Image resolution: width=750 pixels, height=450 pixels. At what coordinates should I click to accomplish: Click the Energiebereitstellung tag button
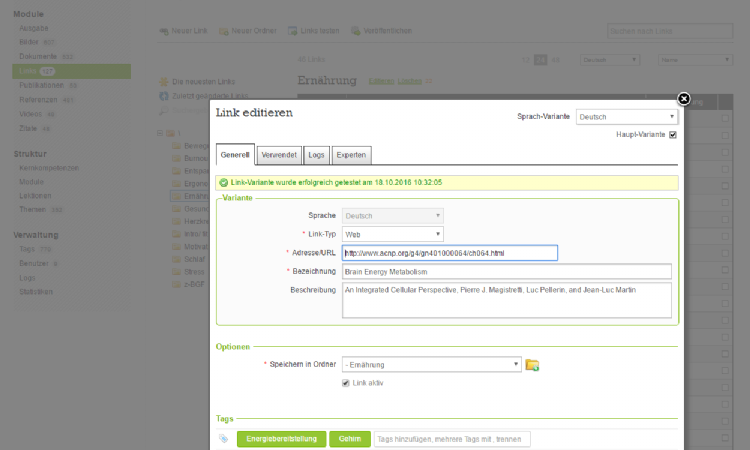[x=281, y=439]
